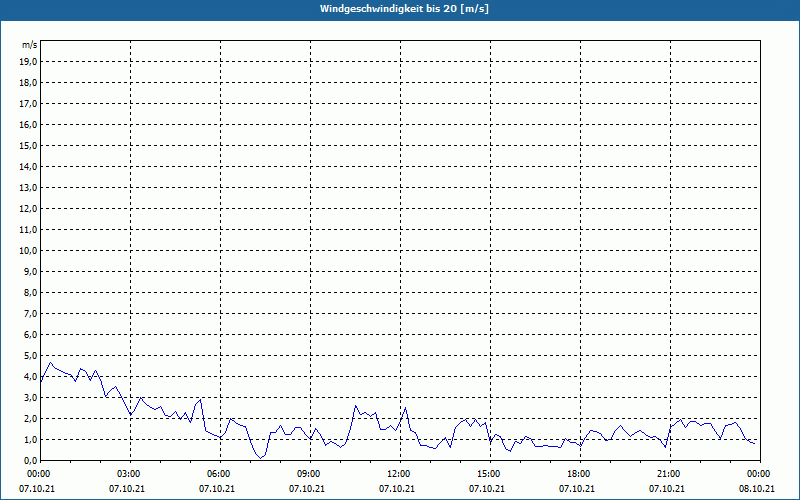
Task: Click the wind speed spike near 10:30
Action: pyautogui.click(x=356, y=406)
